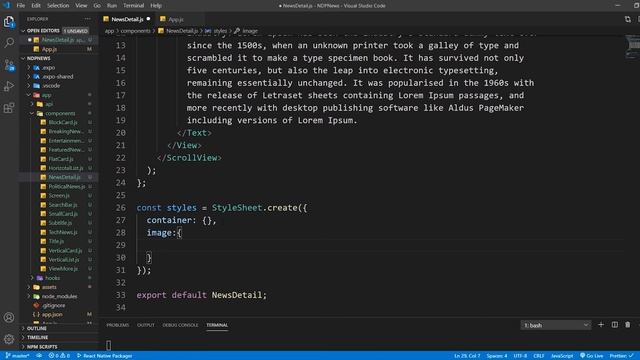The height and width of the screenshot is (360, 640).
Task: Open the Search view in activity bar
Action: point(9,42)
